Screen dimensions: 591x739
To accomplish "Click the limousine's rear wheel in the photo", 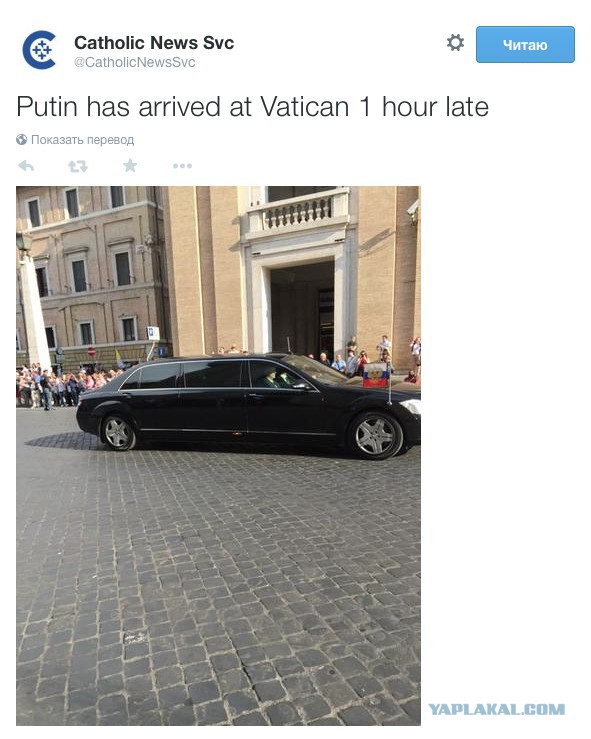I will [118, 433].
